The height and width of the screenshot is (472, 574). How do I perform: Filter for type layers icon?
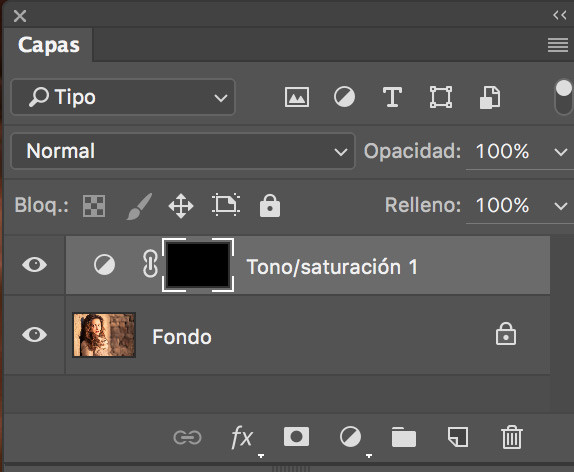click(392, 97)
